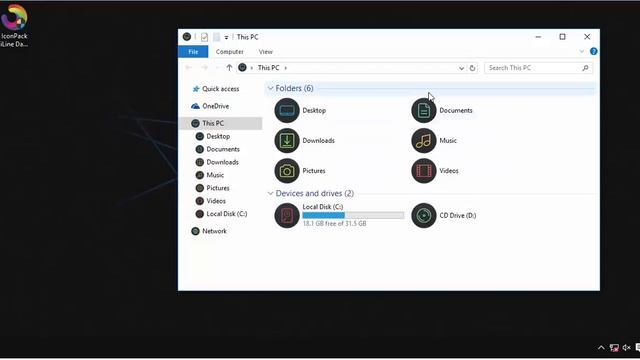640x360 pixels.
Task: Select the CD Drive (D:) disc icon
Action: (x=424, y=215)
